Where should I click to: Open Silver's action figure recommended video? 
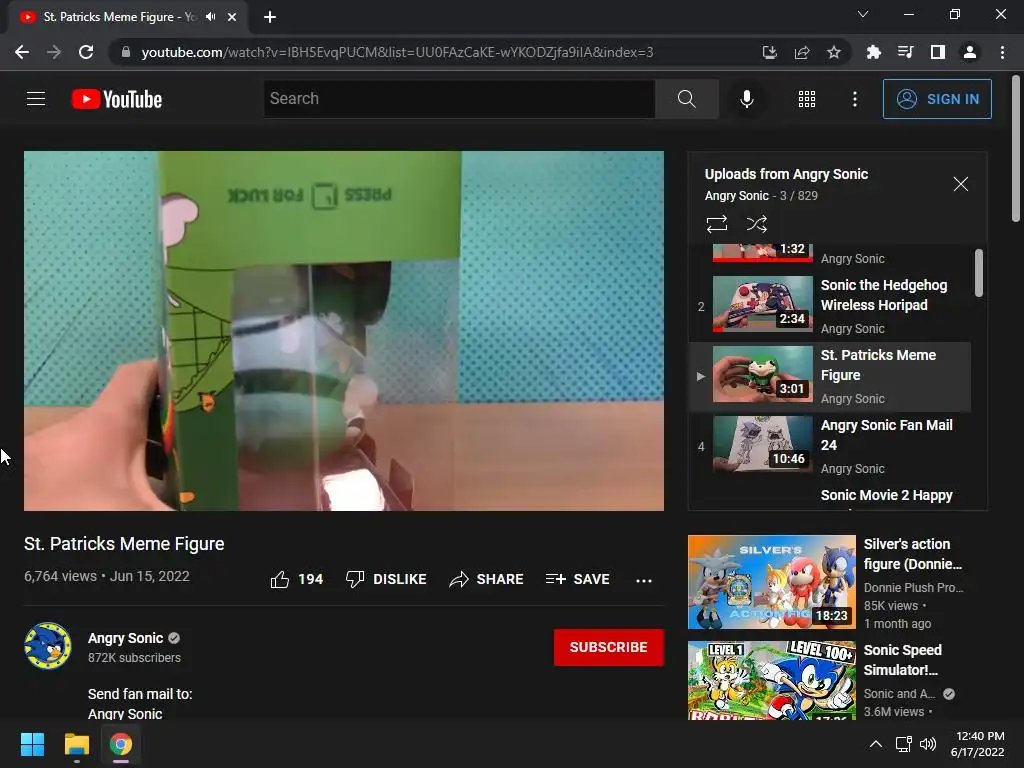click(771, 582)
